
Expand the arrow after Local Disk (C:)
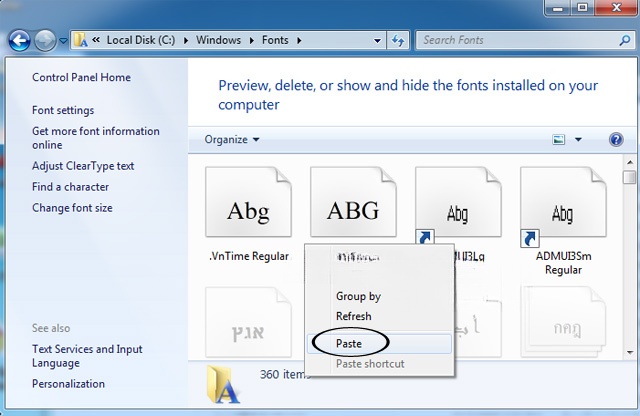pyautogui.click(x=186, y=40)
